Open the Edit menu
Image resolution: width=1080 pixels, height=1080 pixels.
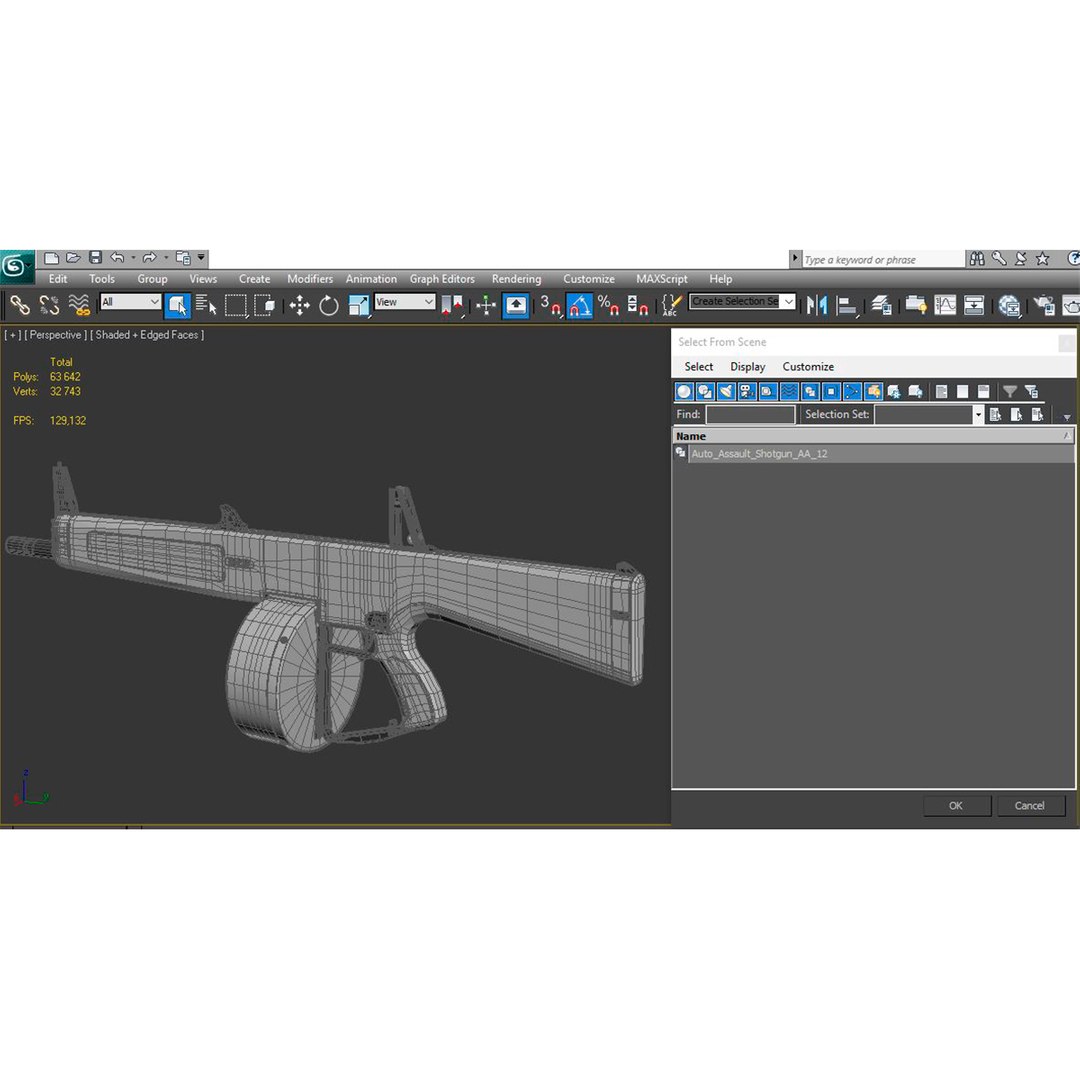[x=58, y=279]
